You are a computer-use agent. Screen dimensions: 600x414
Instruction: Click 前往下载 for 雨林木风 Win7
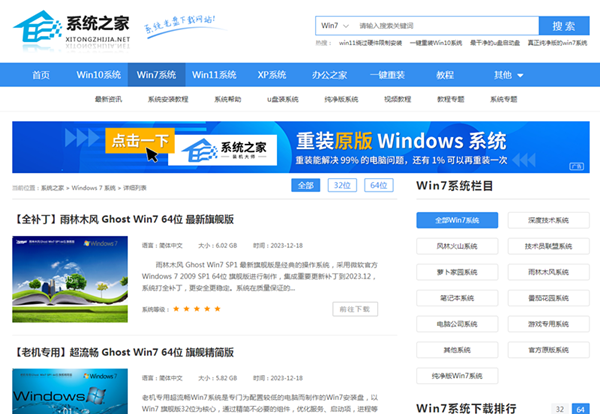point(355,309)
